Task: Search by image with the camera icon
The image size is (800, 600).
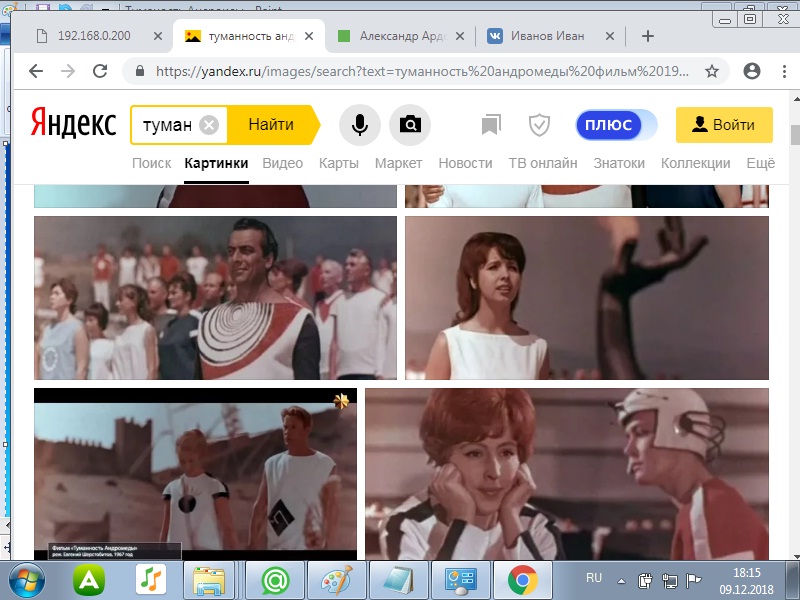Action: click(410, 124)
